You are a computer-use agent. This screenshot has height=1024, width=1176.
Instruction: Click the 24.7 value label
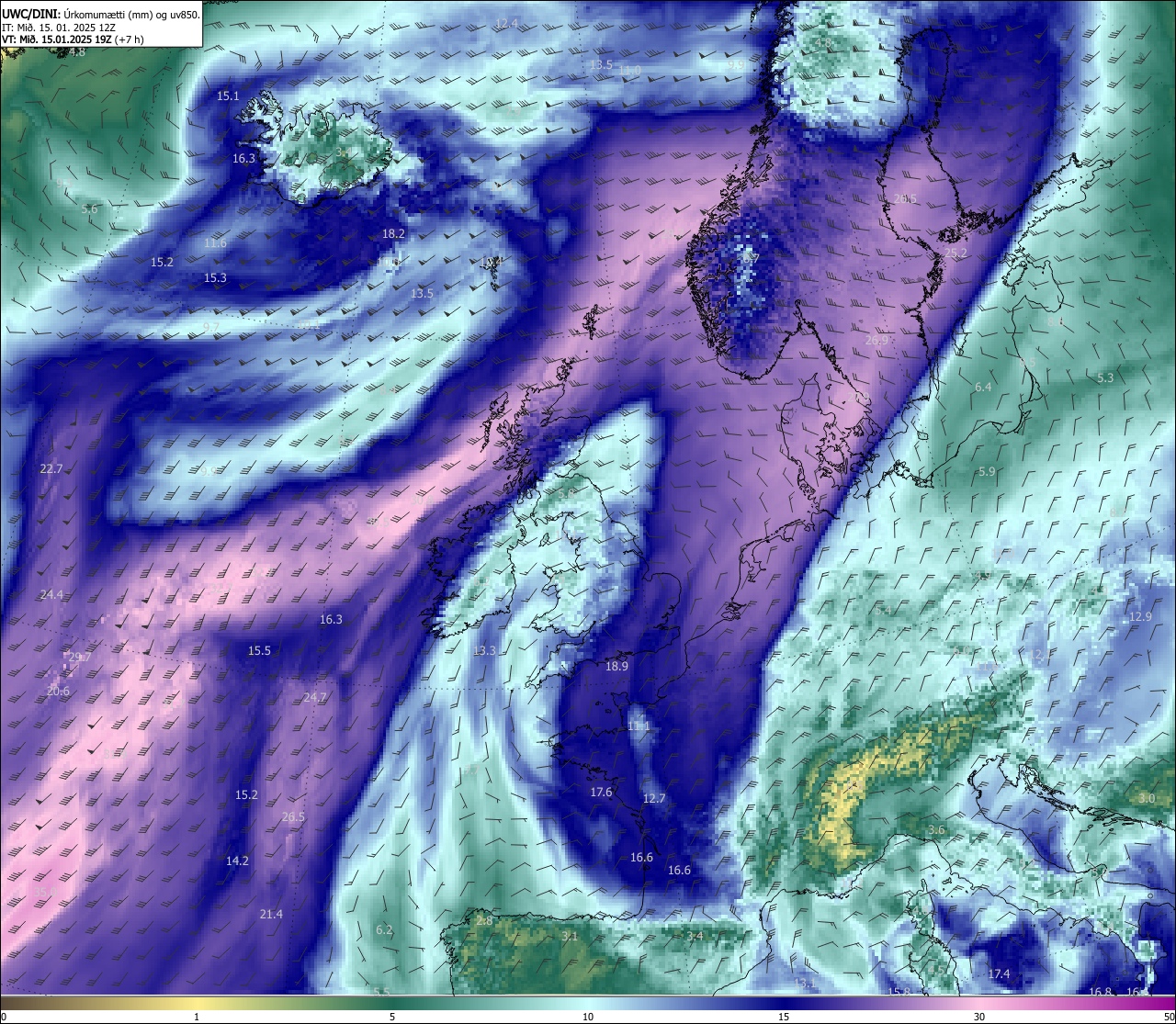pyautogui.click(x=314, y=698)
